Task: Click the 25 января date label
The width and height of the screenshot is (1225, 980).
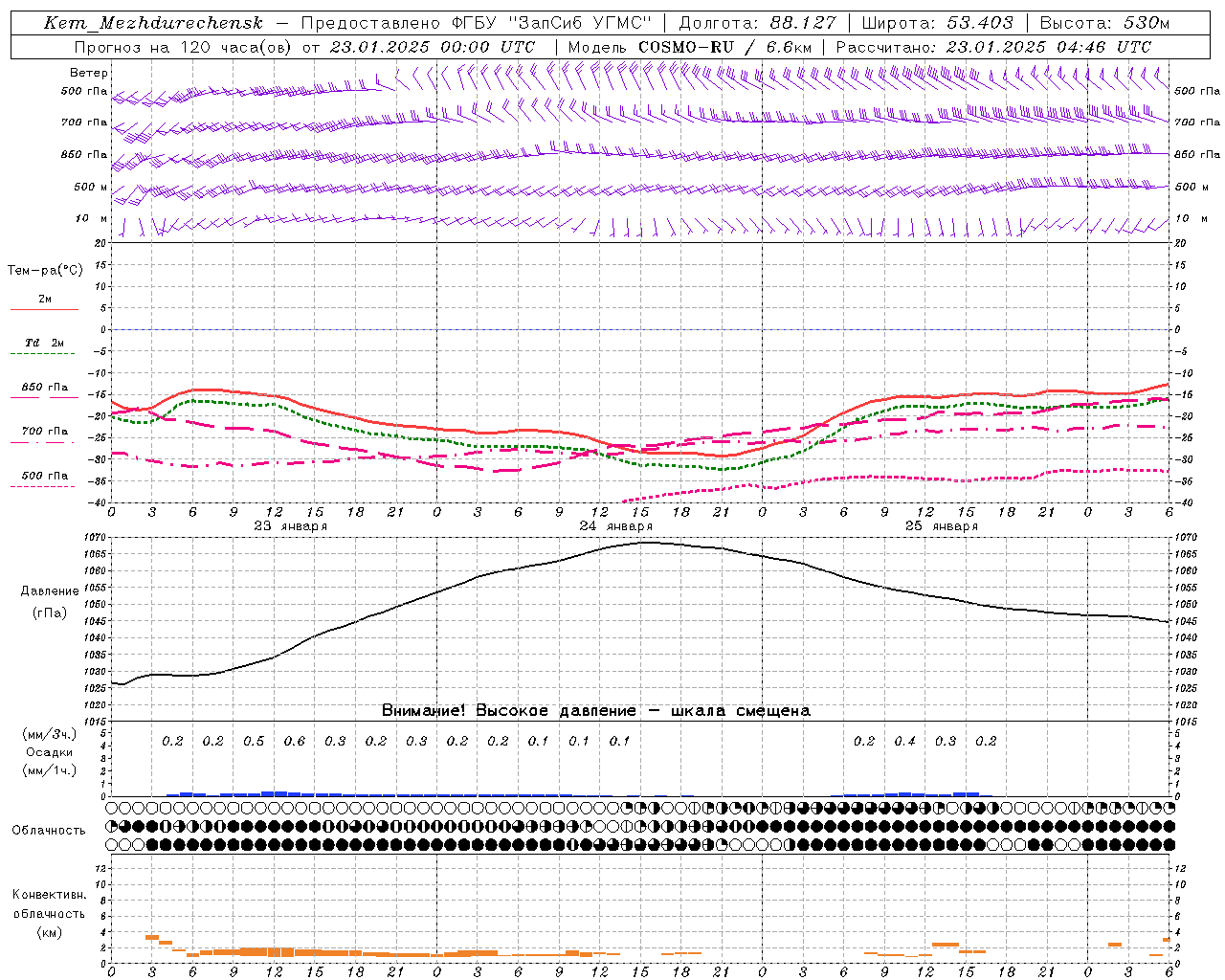Action: point(942,526)
